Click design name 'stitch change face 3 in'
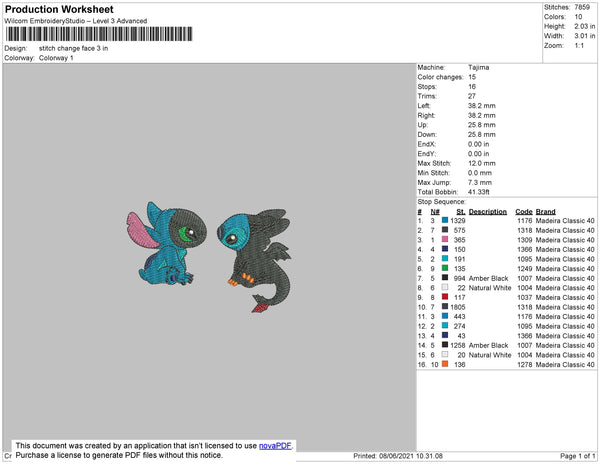Screen dimensions: 600x464 tap(73, 48)
